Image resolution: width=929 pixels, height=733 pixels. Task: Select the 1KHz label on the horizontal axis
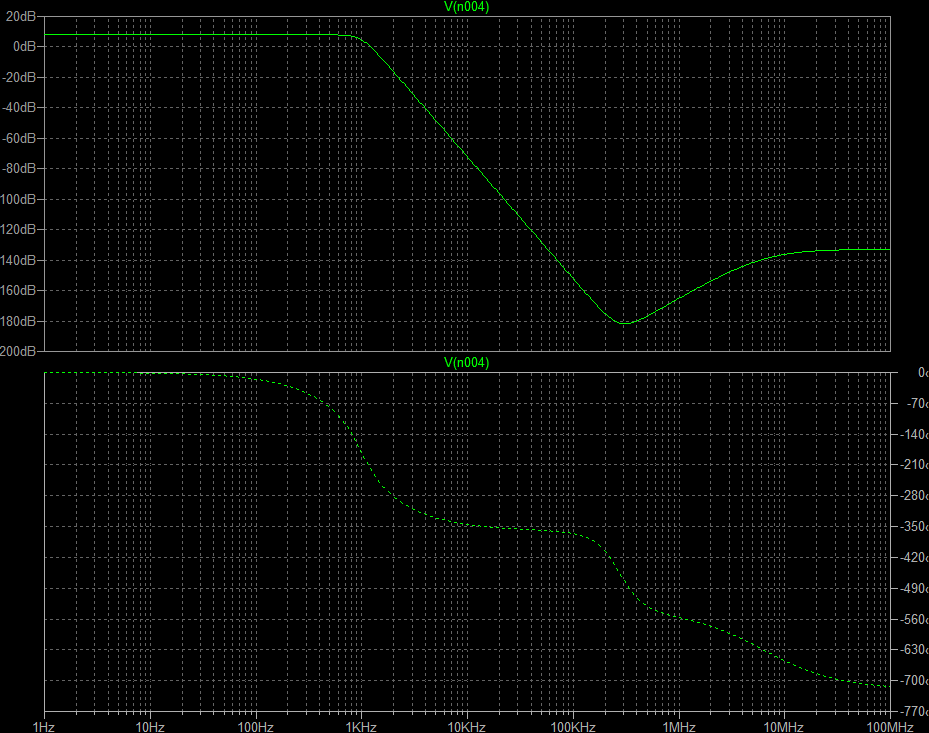click(x=361, y=725)
